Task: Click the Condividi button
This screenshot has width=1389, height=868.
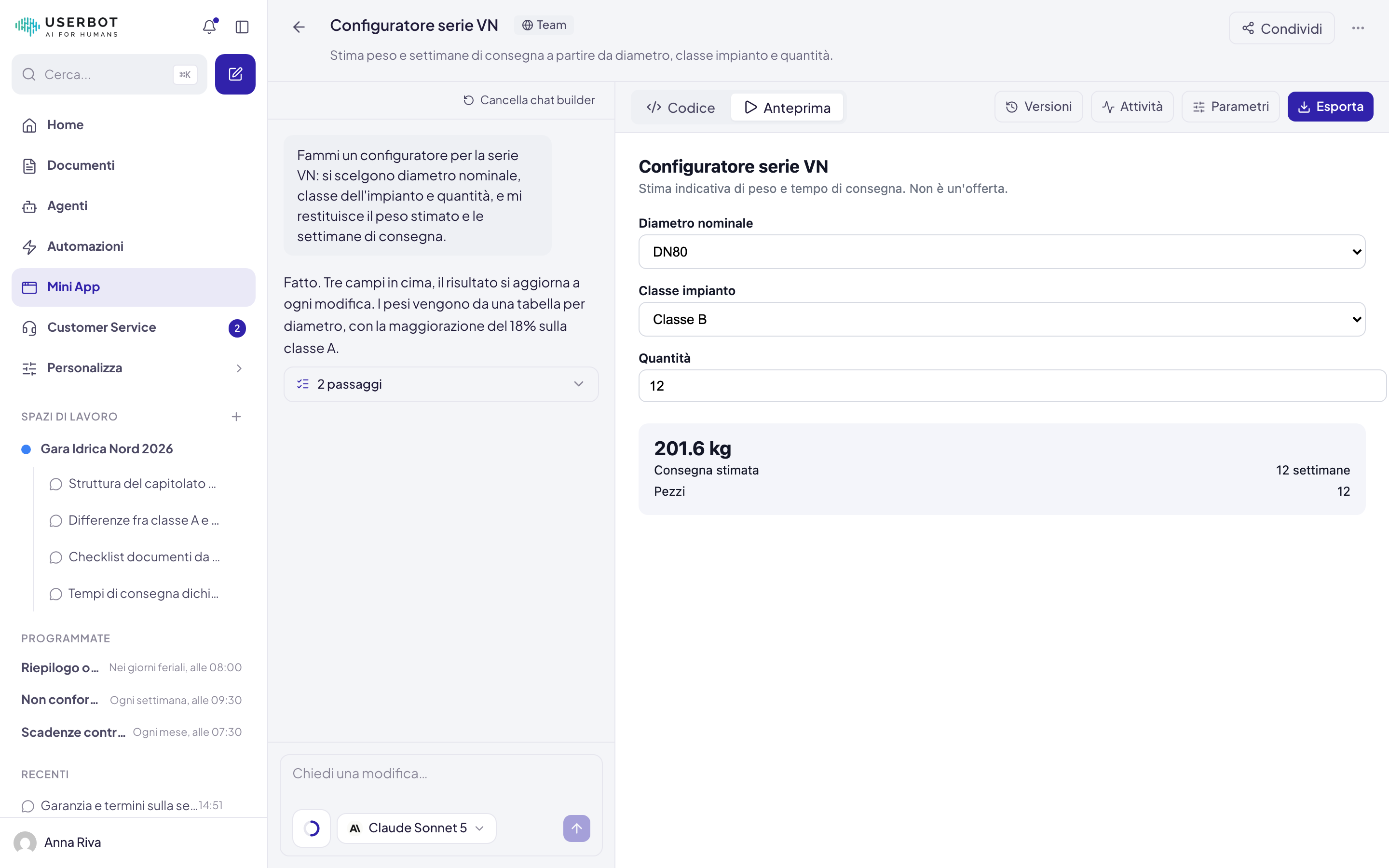Action: 1281,28
